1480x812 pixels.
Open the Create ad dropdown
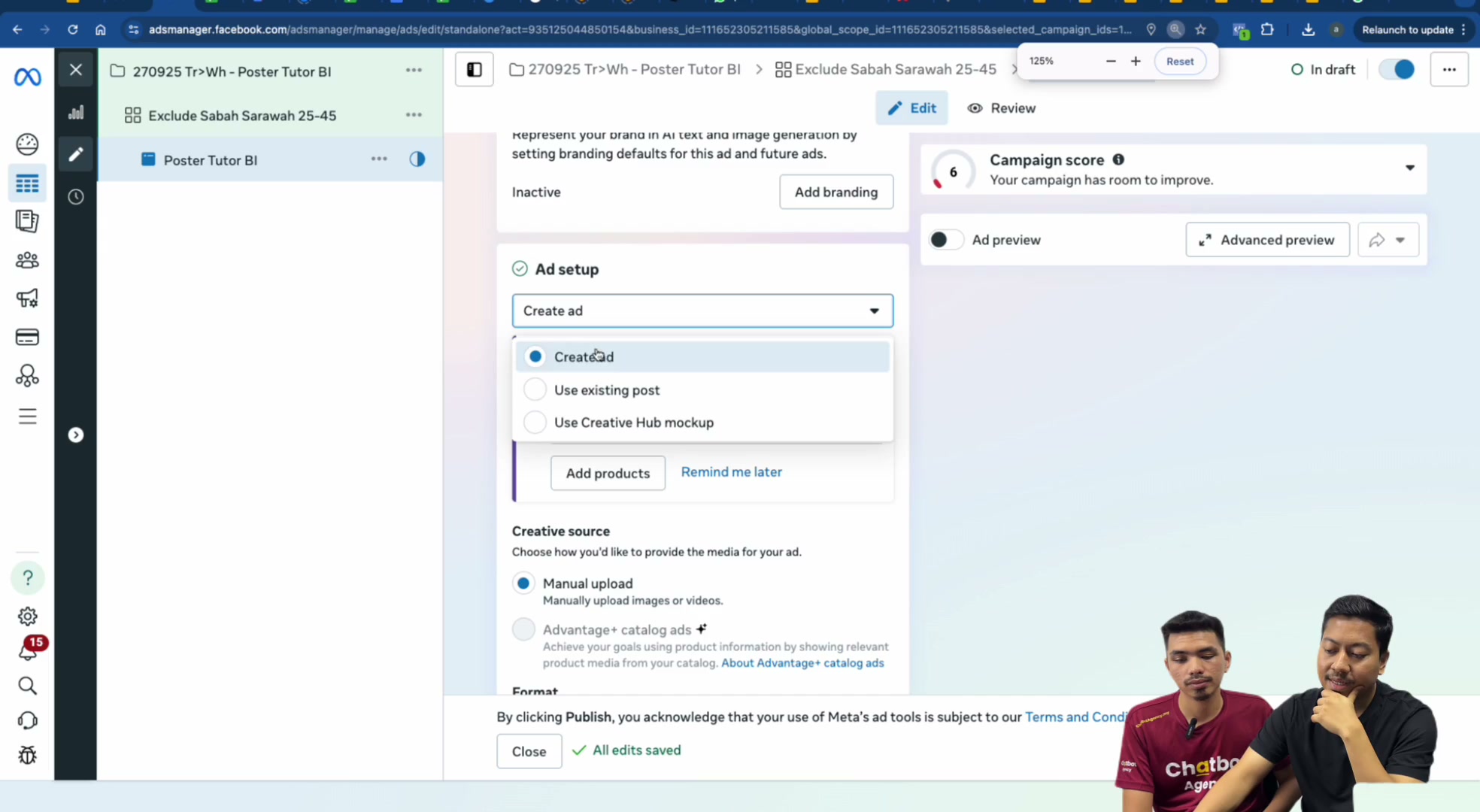702,311
